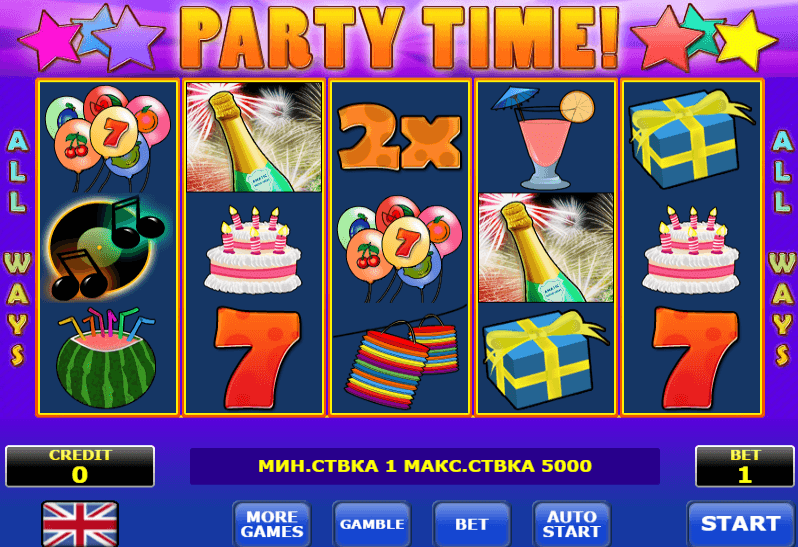The width and height of the screenshot is (798, 547).
Task: Select the birthday cake on second reel
Action: (253, 249)
